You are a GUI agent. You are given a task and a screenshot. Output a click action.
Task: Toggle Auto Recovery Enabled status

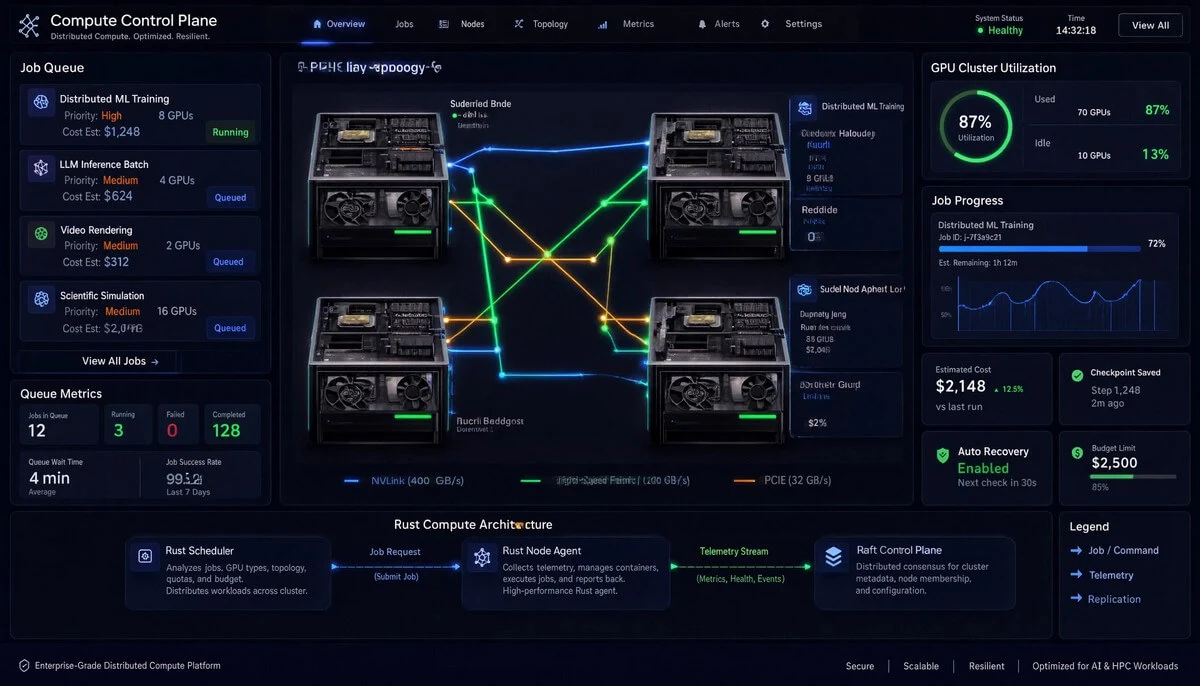click(x=983, y=468)
